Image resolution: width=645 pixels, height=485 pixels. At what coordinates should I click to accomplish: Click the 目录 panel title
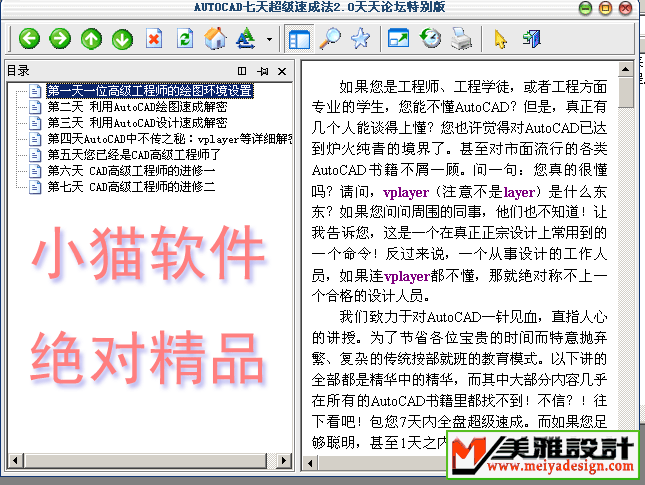pyautogui.click(x=18, y=71)
